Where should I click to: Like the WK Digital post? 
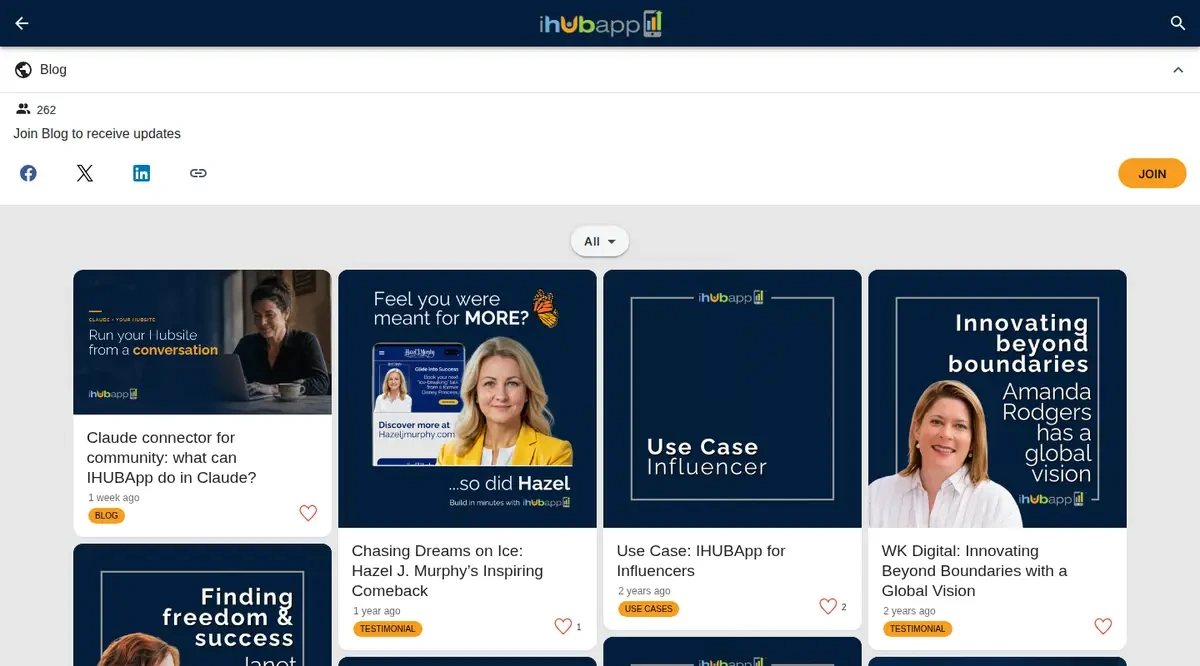pos(1103,626)
